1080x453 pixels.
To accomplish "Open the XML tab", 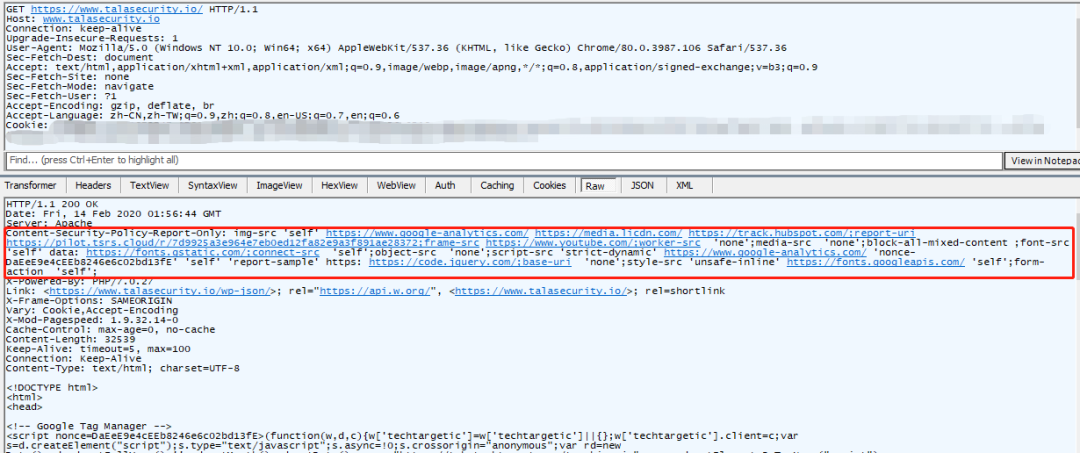I will coord(684,186).
